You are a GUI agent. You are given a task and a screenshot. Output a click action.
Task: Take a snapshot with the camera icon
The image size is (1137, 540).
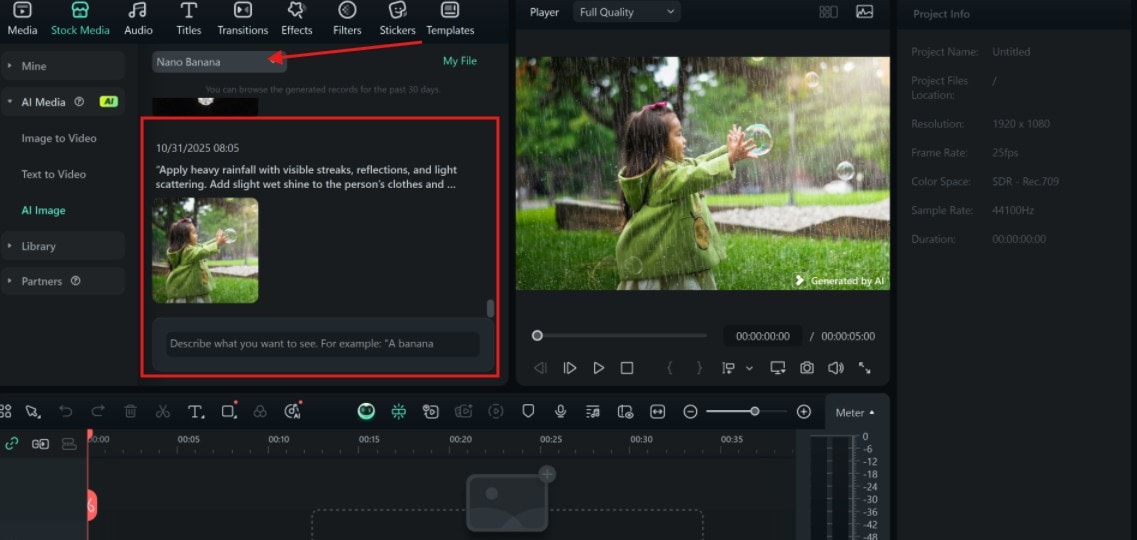click(807, 368)
